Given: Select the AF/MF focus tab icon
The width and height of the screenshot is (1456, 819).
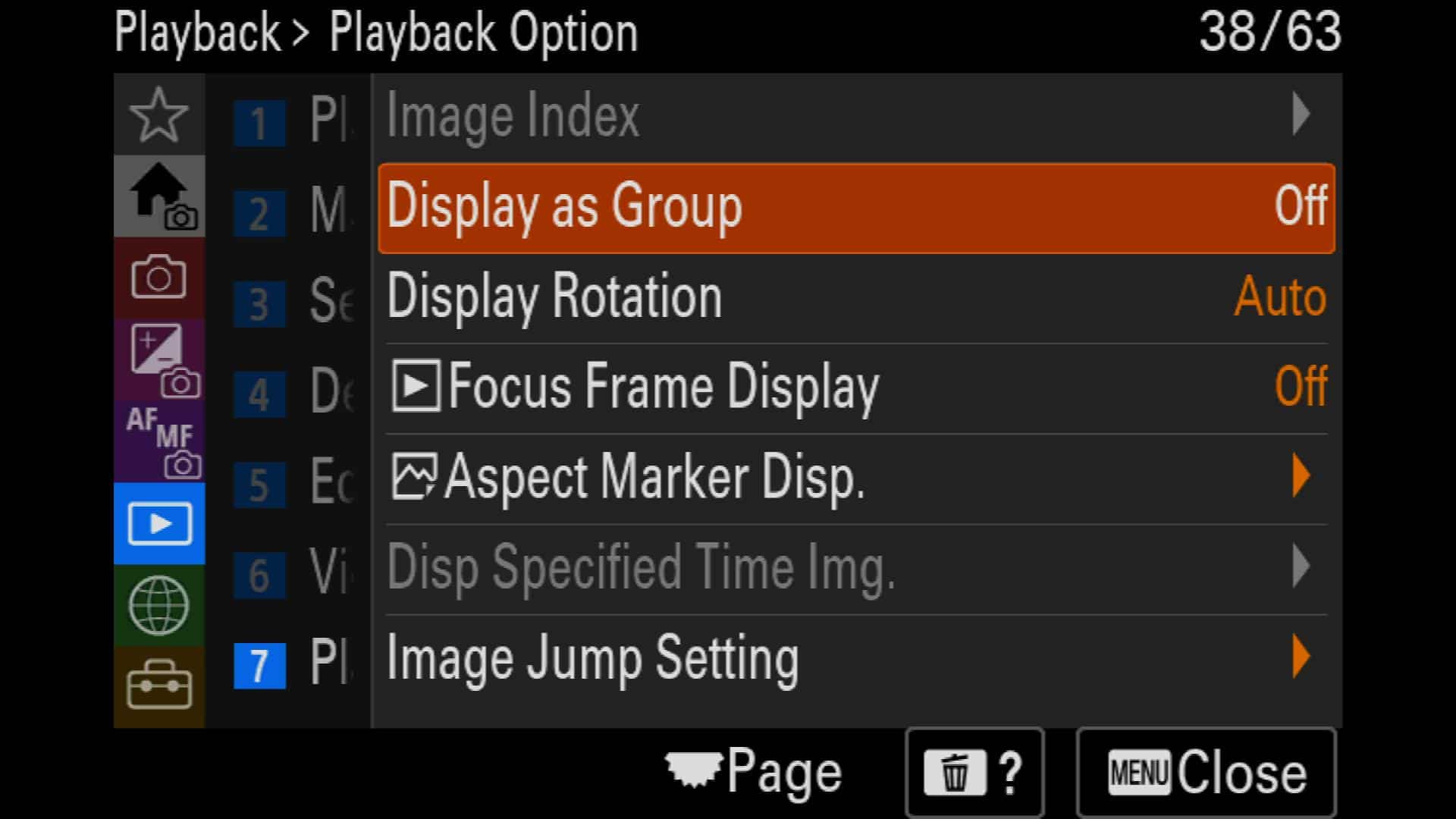Looking at the screenshot, I should (x=158, y=441).
